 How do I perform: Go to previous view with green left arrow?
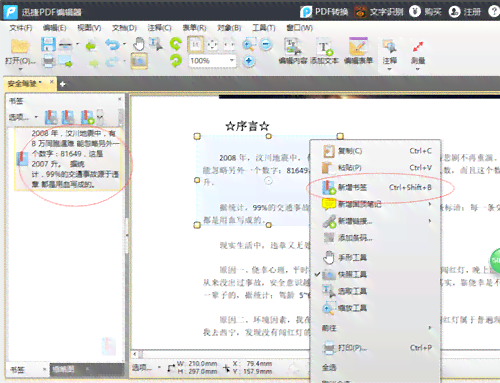(x=91, y=46)
